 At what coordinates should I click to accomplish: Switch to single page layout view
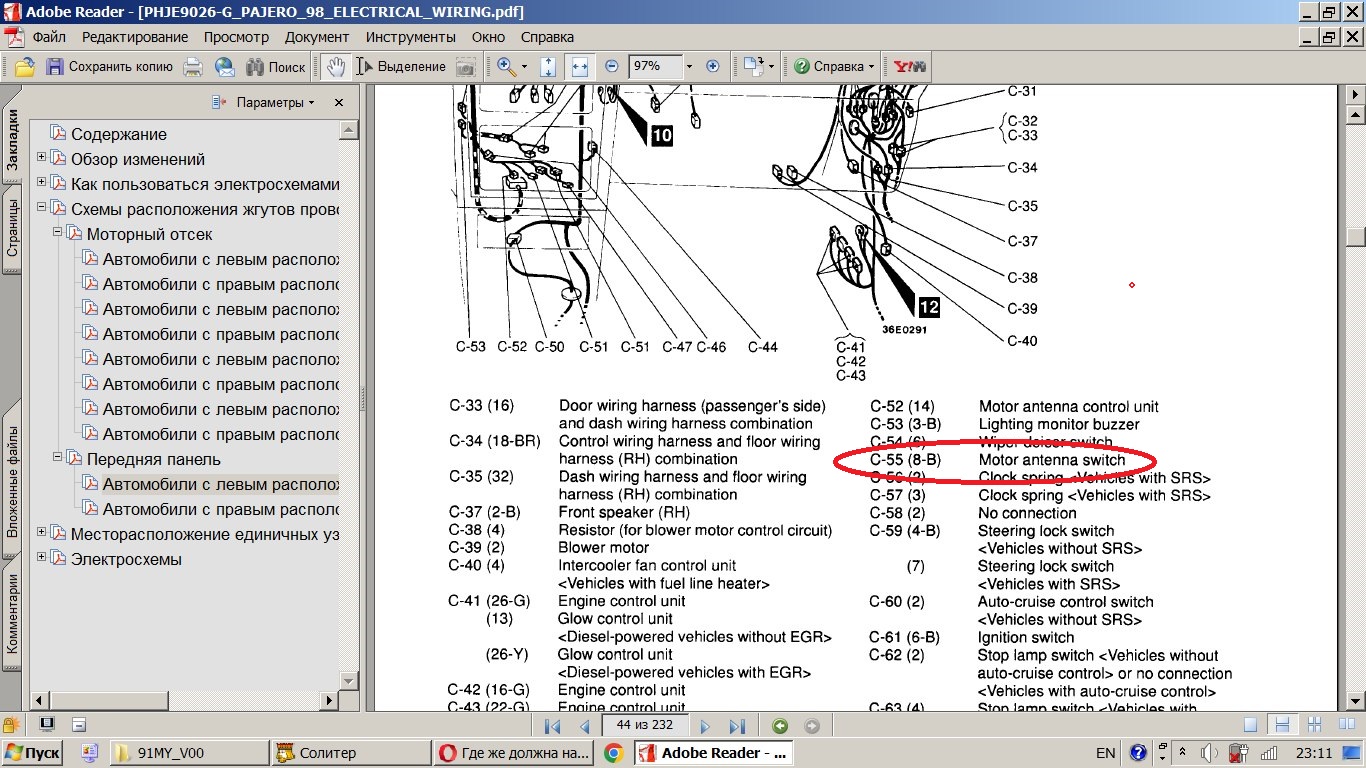(x=1250, y=726)
